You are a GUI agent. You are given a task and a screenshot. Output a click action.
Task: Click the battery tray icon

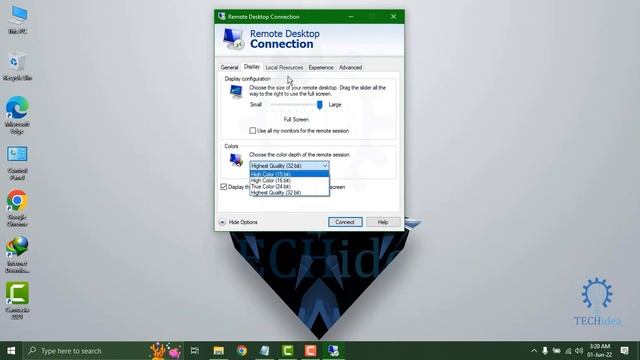click(556, 351)
